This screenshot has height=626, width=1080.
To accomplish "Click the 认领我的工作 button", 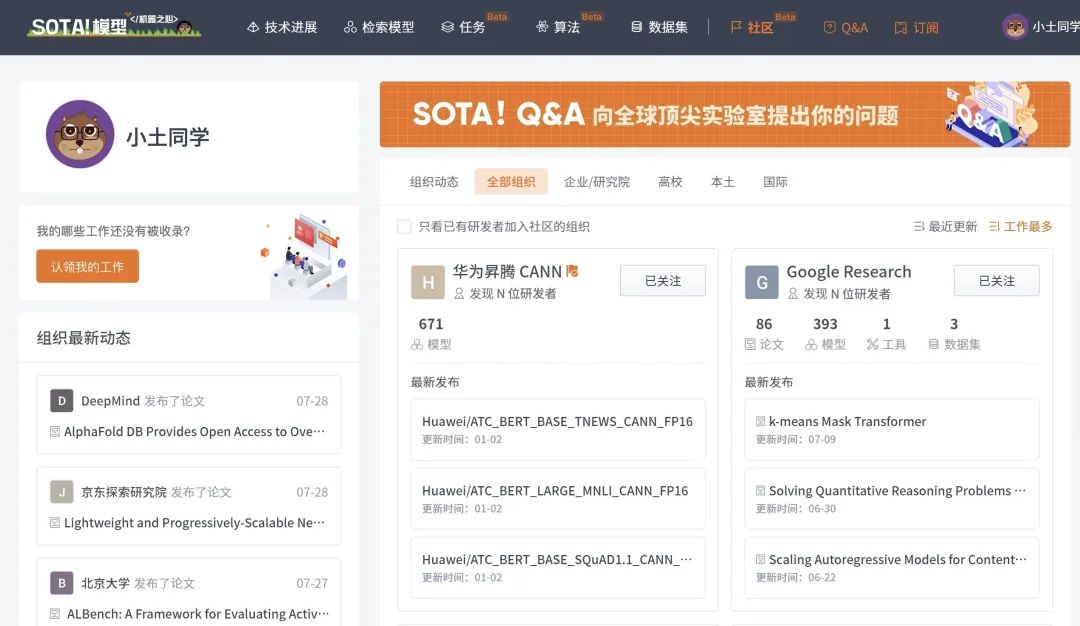I will 87,267.
